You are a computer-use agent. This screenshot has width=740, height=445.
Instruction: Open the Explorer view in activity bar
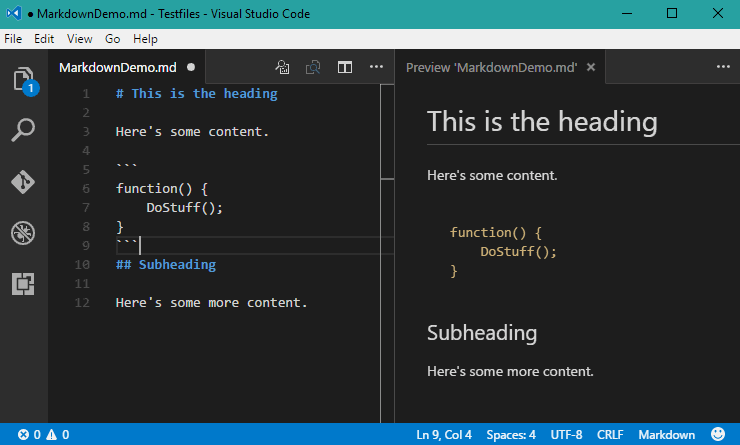23,79
